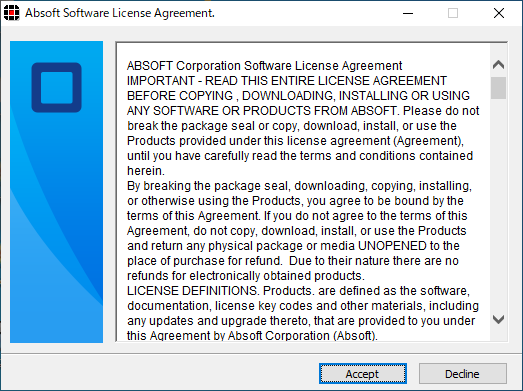Click the license text scrollbar thumb
This screenshot has height=391, width=523.
click(x=498, y=88)
